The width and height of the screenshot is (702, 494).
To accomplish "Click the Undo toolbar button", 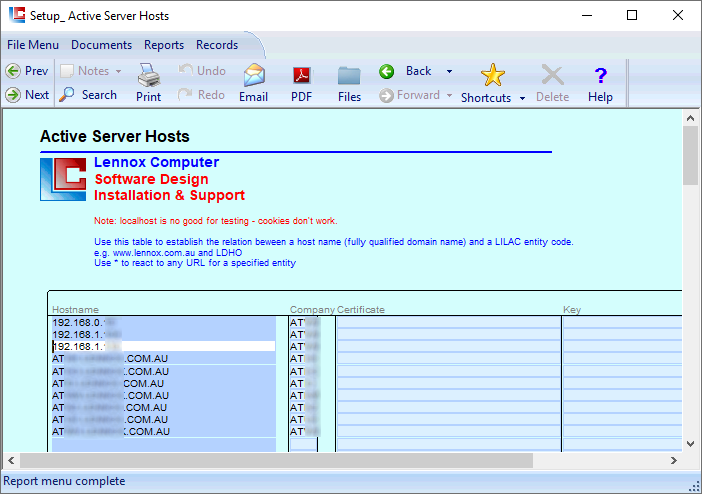I will click(202, 71).
